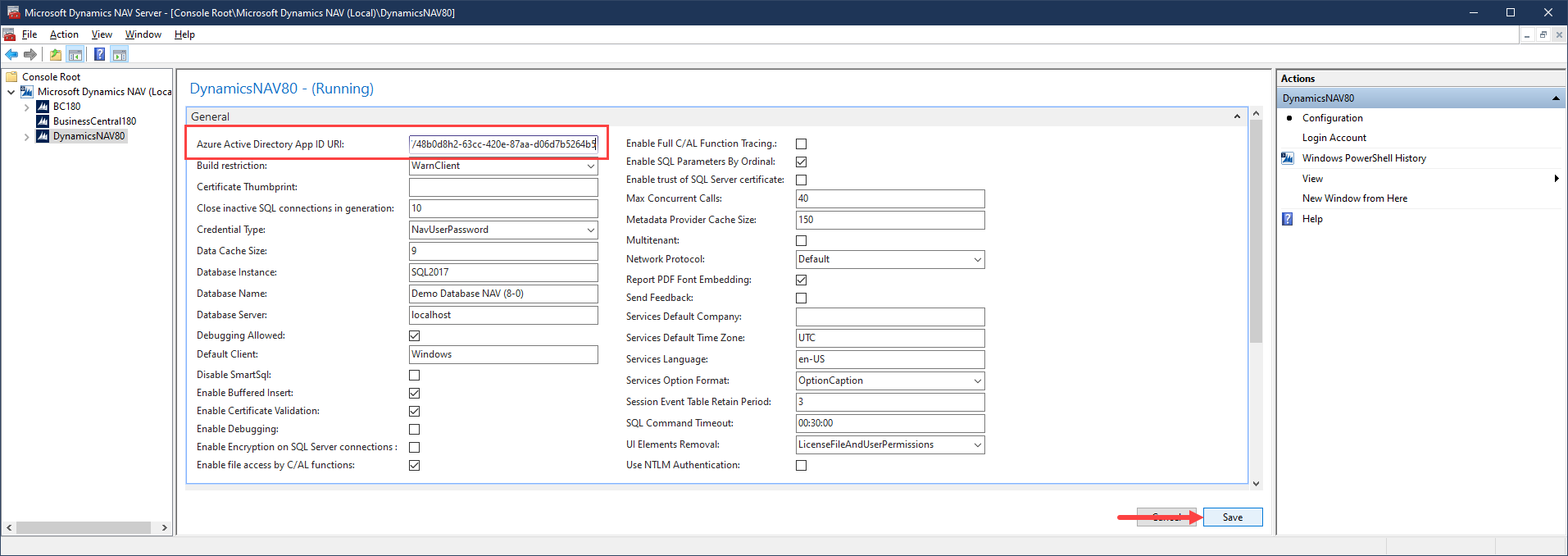
Task: Check the Disable SmartSql checkbox
Action: 415,376
